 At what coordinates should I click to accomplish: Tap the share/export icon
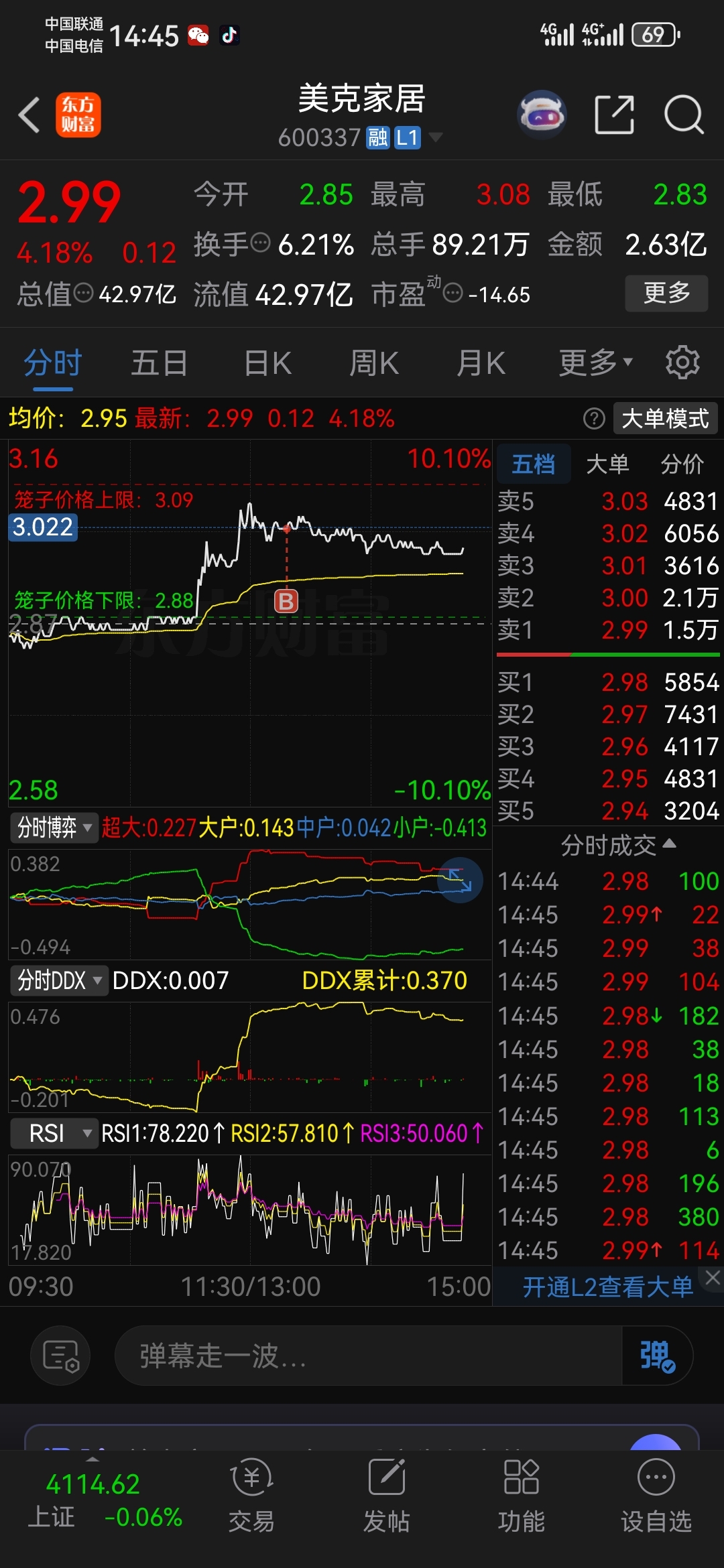pos(615,115)
